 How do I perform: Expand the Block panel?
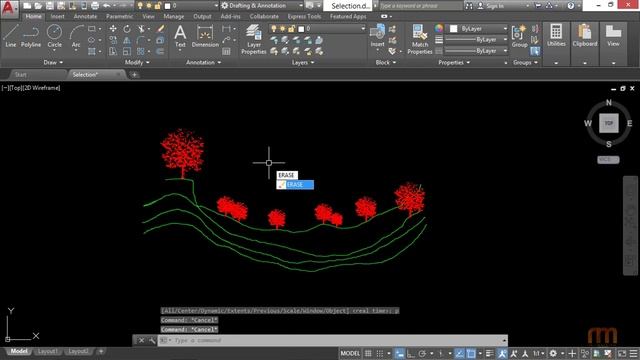[x=386, y=62]
